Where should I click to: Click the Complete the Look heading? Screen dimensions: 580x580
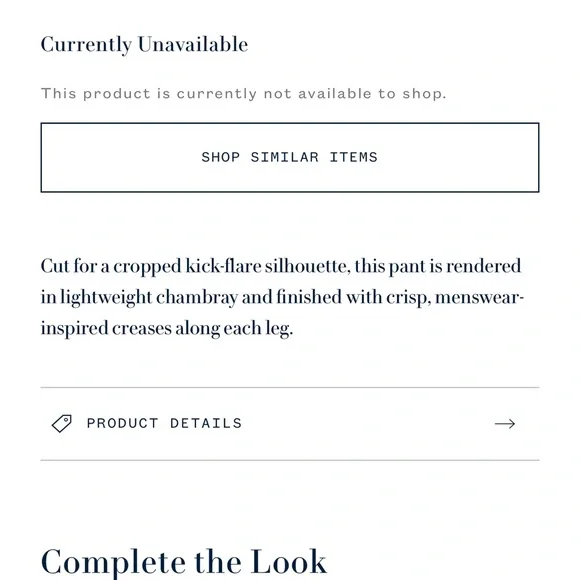click(184, 562)
